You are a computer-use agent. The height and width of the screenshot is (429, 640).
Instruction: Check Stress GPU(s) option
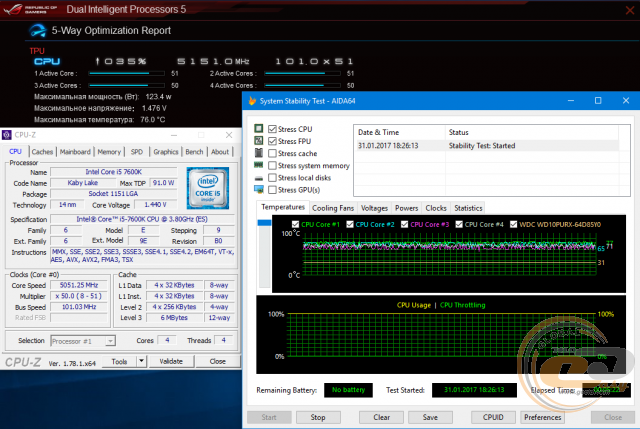point(272,190)
